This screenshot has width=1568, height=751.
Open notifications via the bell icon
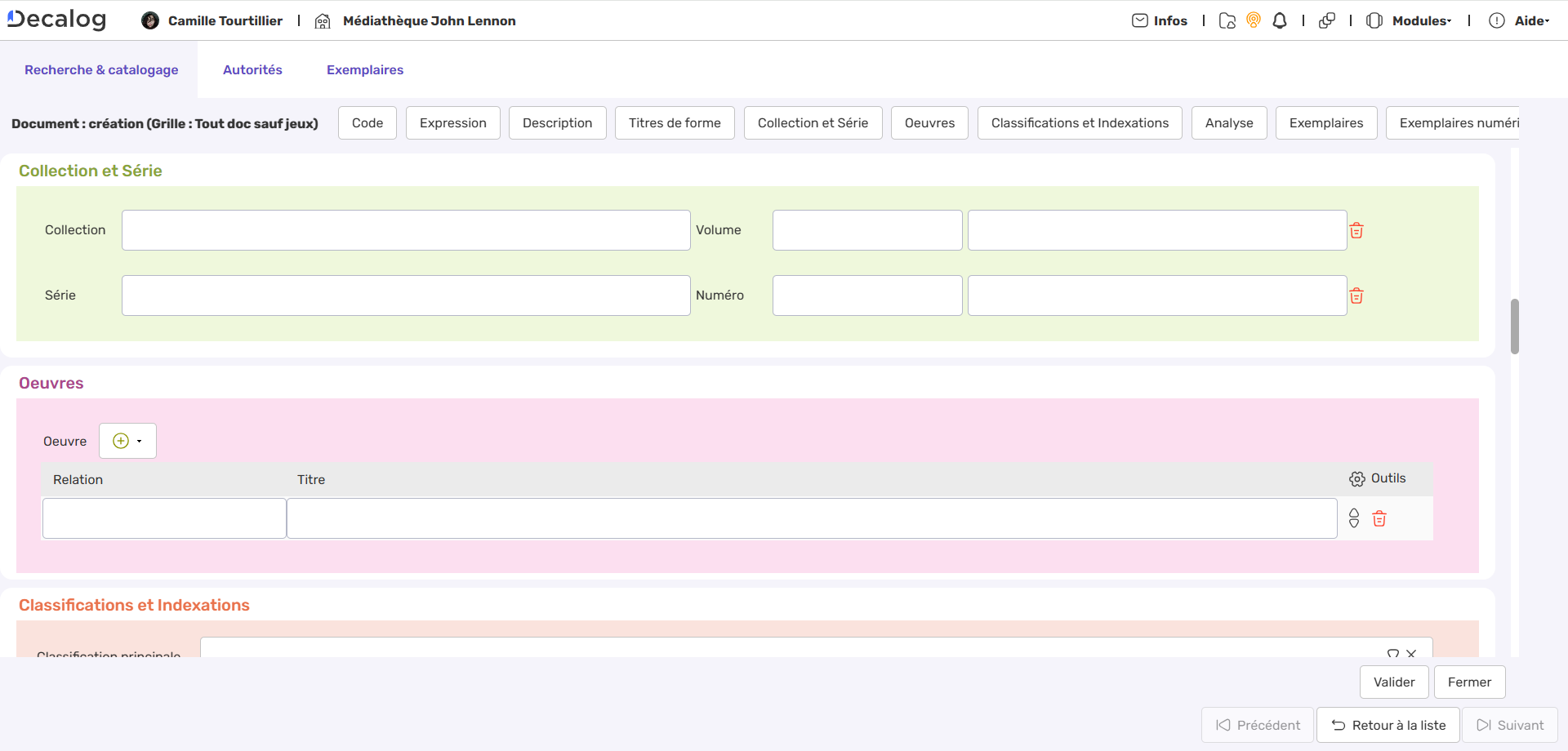[1280, 20]
